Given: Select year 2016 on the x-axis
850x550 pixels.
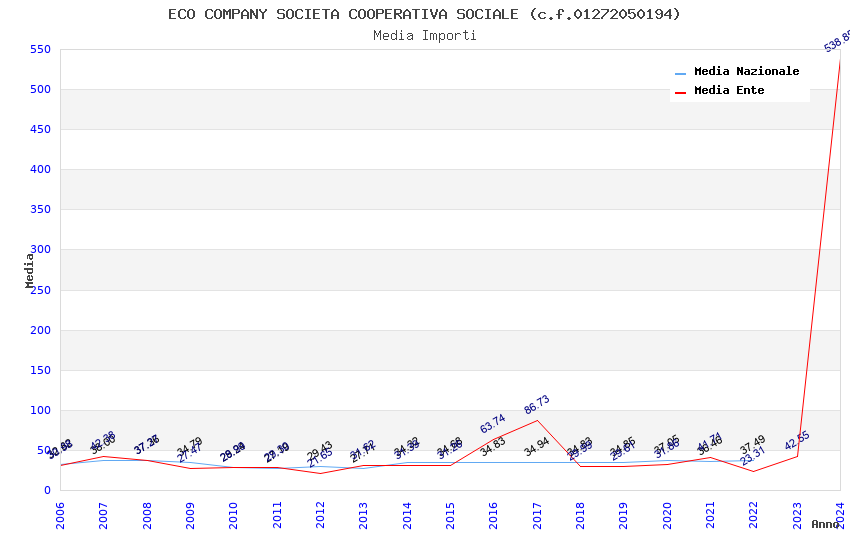Looking at the screenshot, I should coord(494,515).
